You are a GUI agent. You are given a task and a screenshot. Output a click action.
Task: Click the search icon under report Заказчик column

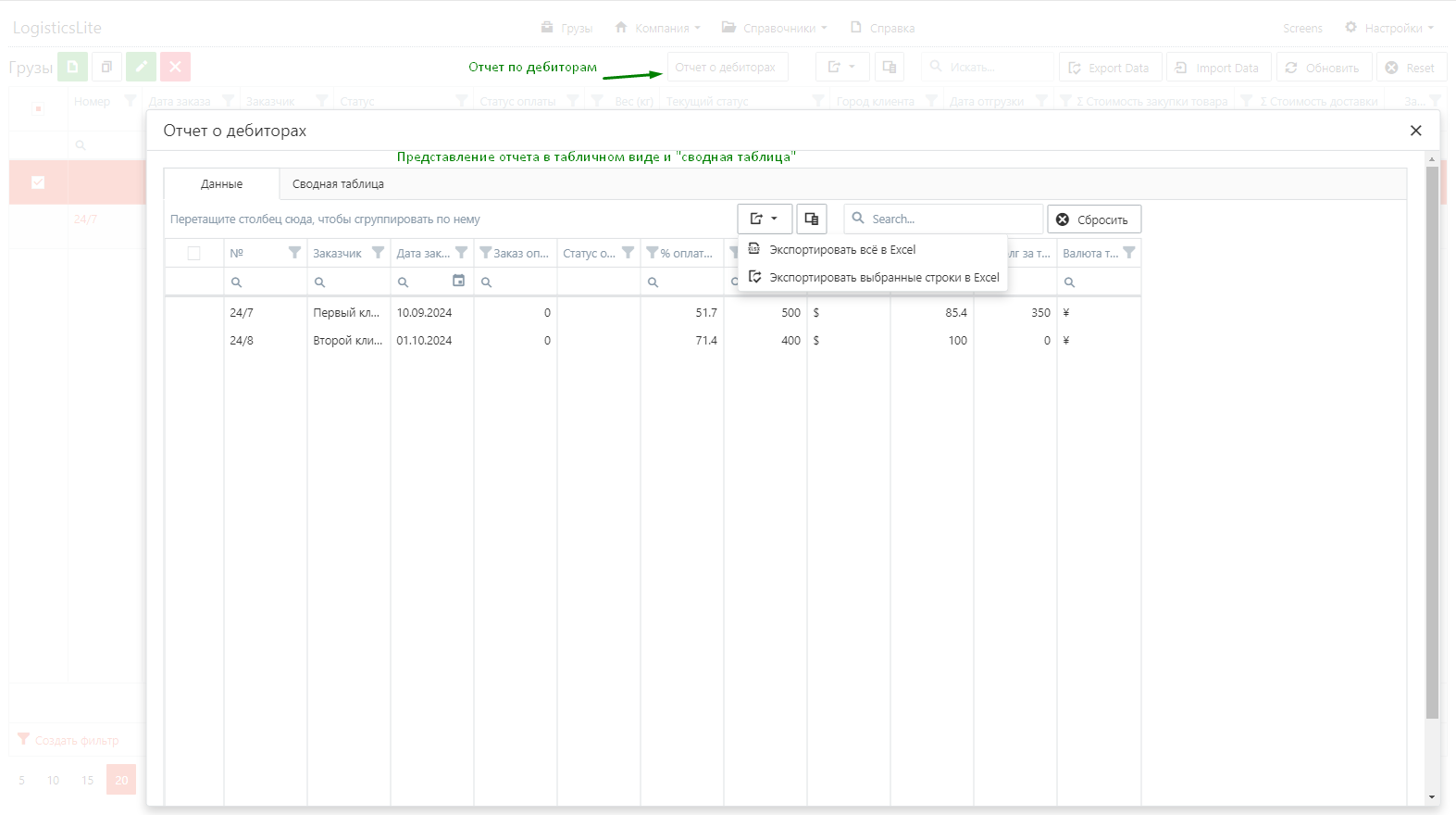[319, 282]
